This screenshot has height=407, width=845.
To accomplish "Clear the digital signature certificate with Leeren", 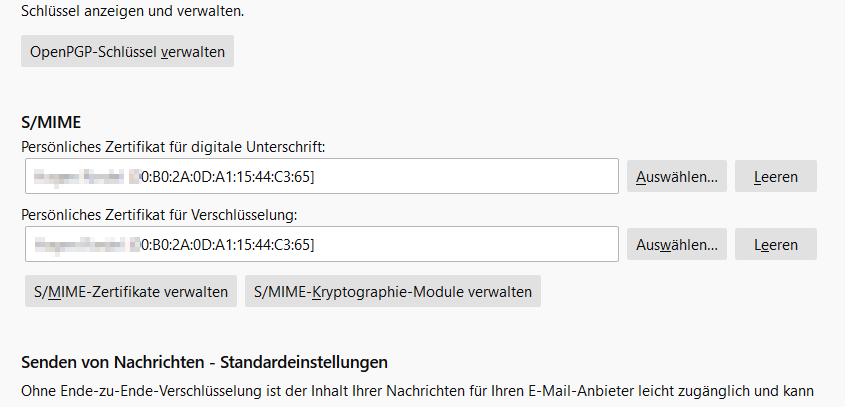I will [776, 177].
